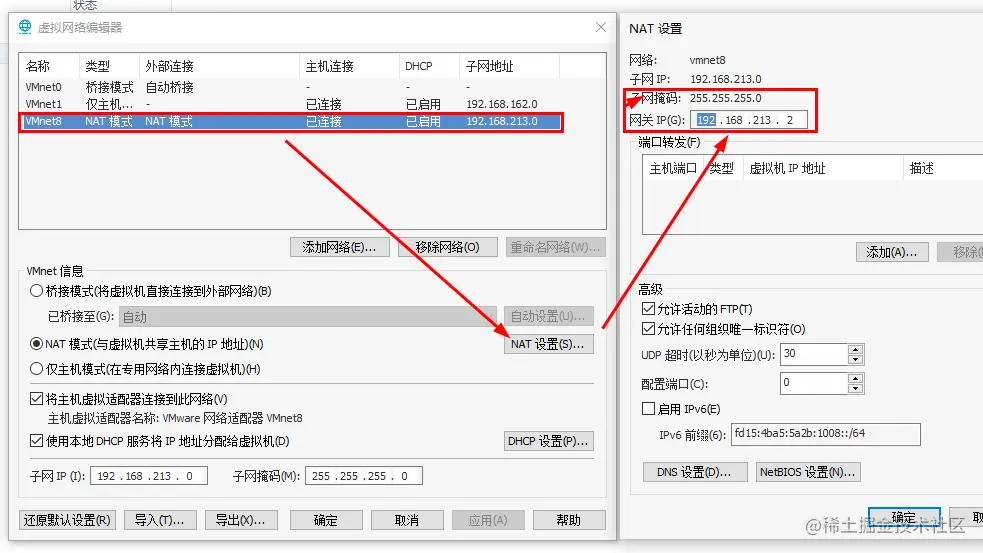Click the 添加网络(E)... button
Image resolution: width=983 pixels, height=553 pixels.
pyautogui.click(x=340, y=247)
